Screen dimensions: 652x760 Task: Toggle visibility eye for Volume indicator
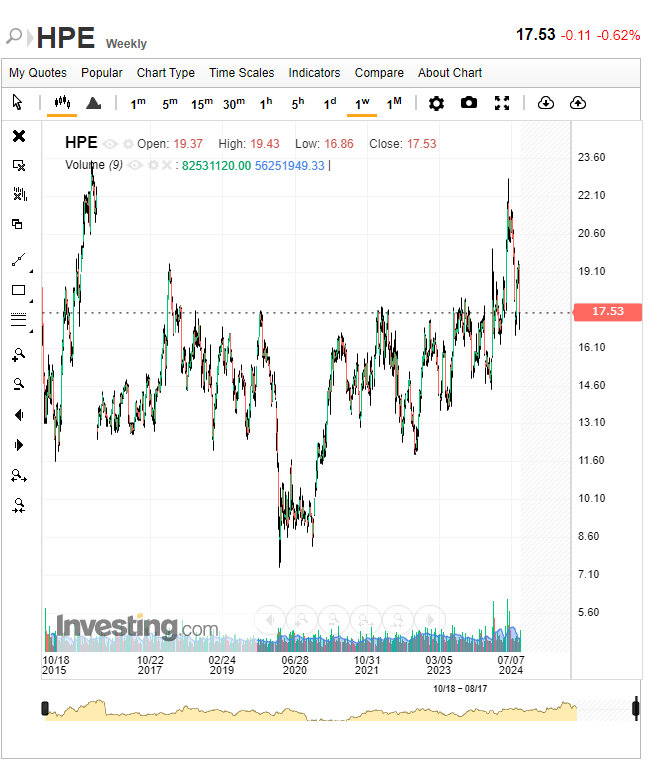tap(136, 165)
